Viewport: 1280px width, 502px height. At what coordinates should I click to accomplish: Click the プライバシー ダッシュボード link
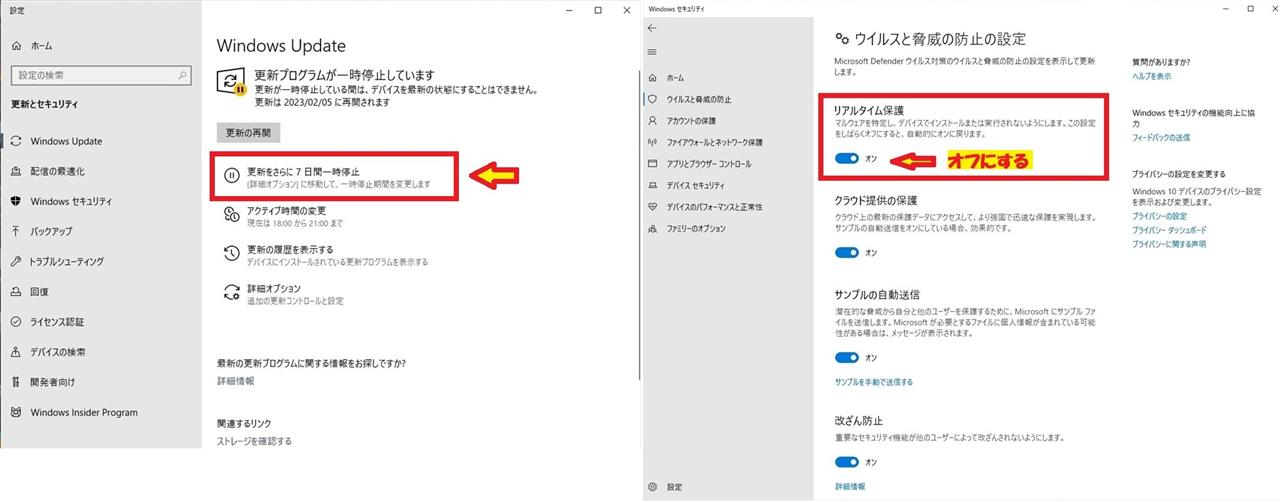[x=1169, y=230]
